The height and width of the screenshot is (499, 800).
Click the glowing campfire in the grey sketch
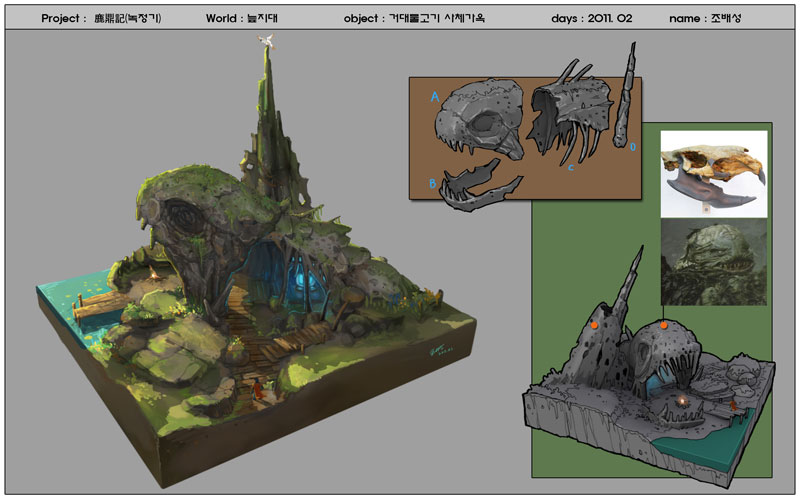coord(684,401)
